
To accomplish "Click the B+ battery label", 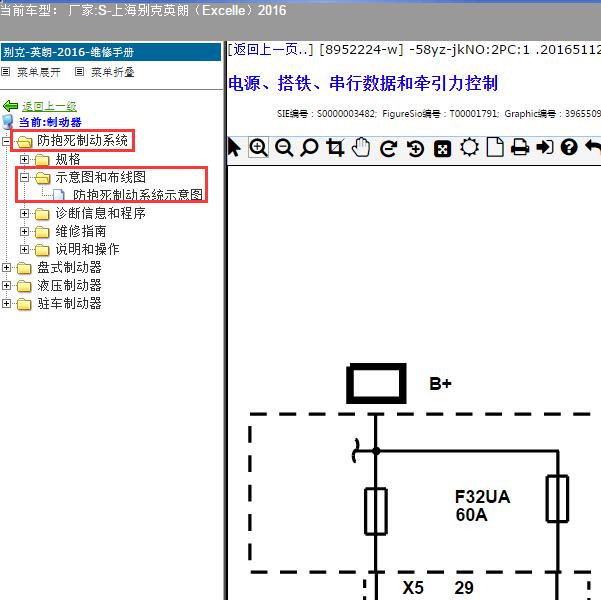I will click(440, 383).
